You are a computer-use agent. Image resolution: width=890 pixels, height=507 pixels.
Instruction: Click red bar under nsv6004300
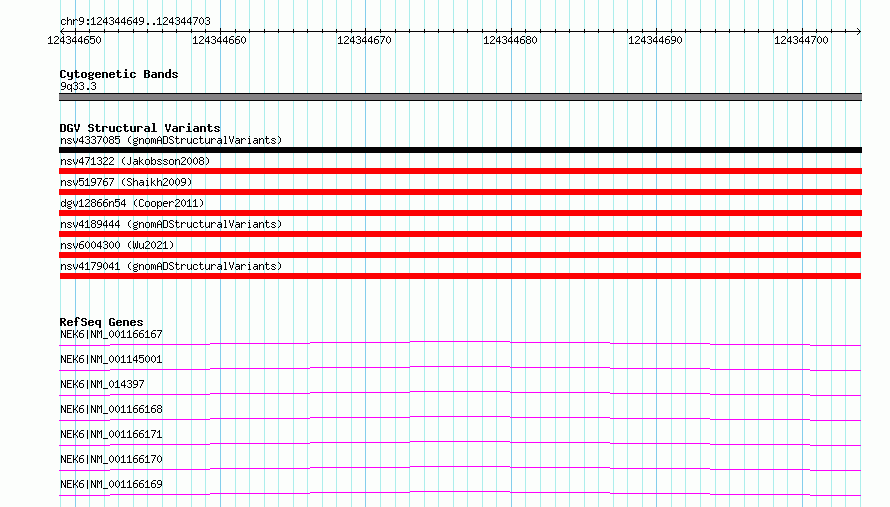coord(460,255)
